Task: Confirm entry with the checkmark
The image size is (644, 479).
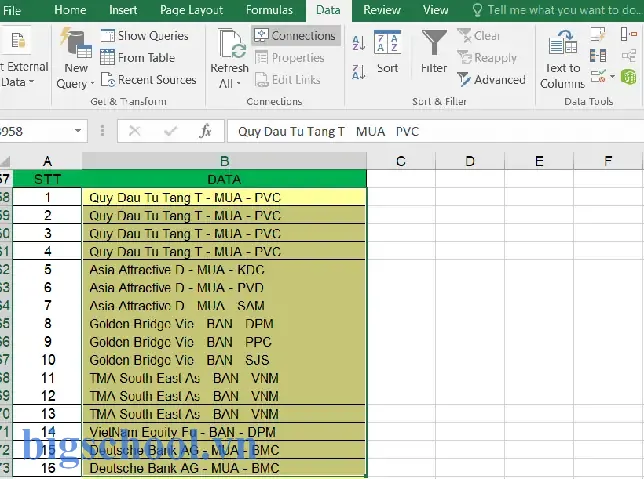Action: point(170,131)
